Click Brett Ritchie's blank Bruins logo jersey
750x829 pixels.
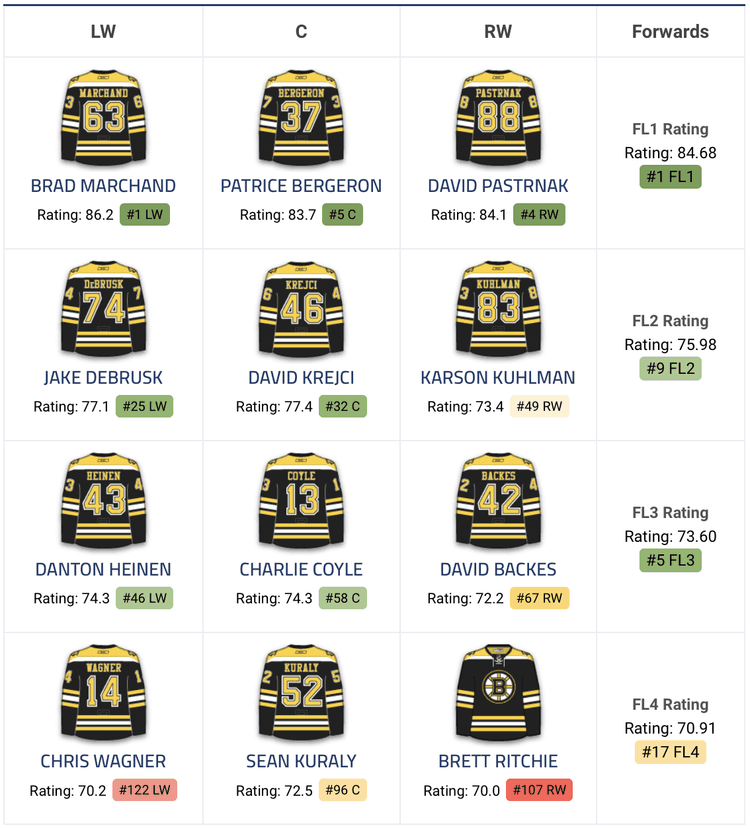click(x=498, y=692)
